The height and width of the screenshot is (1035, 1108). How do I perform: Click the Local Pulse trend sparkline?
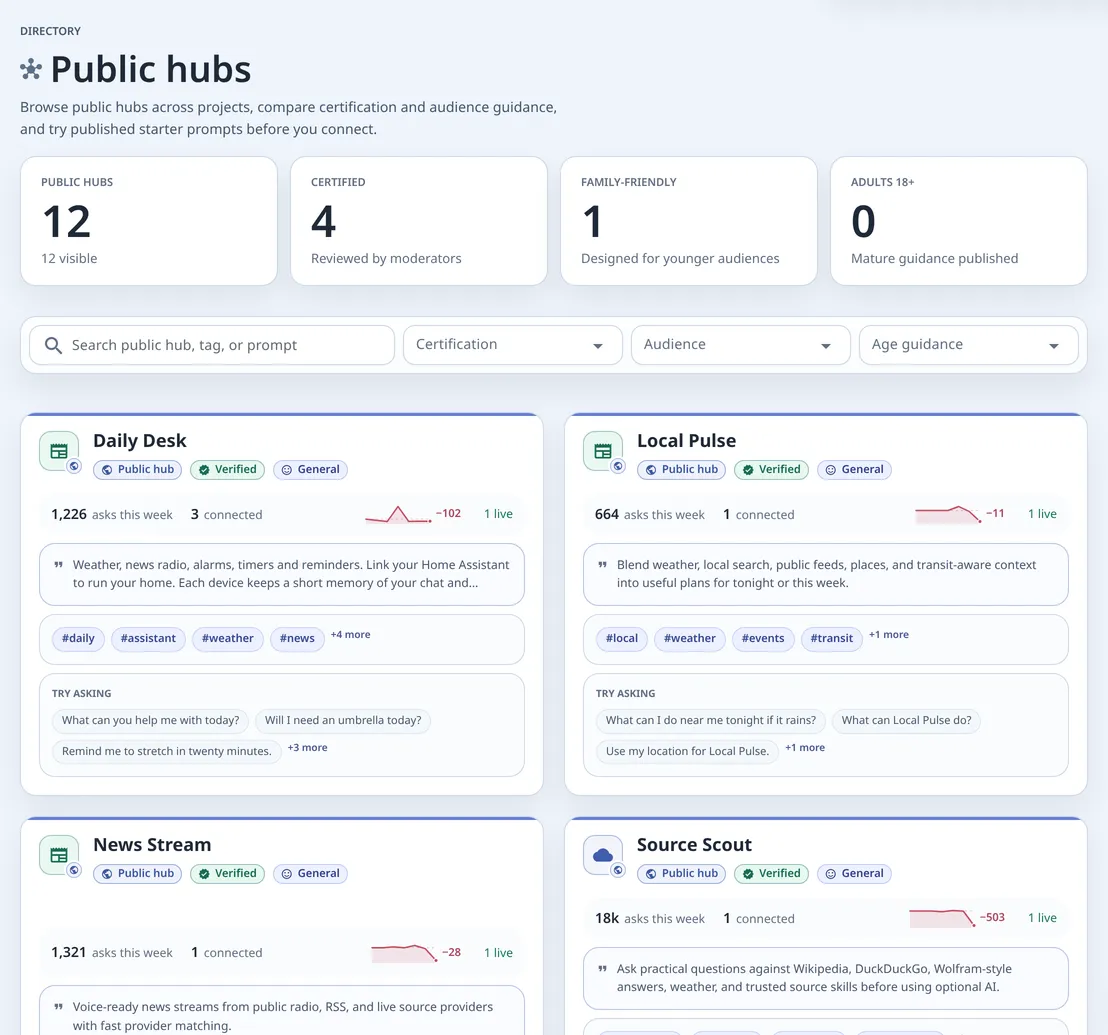pos(948,514)
